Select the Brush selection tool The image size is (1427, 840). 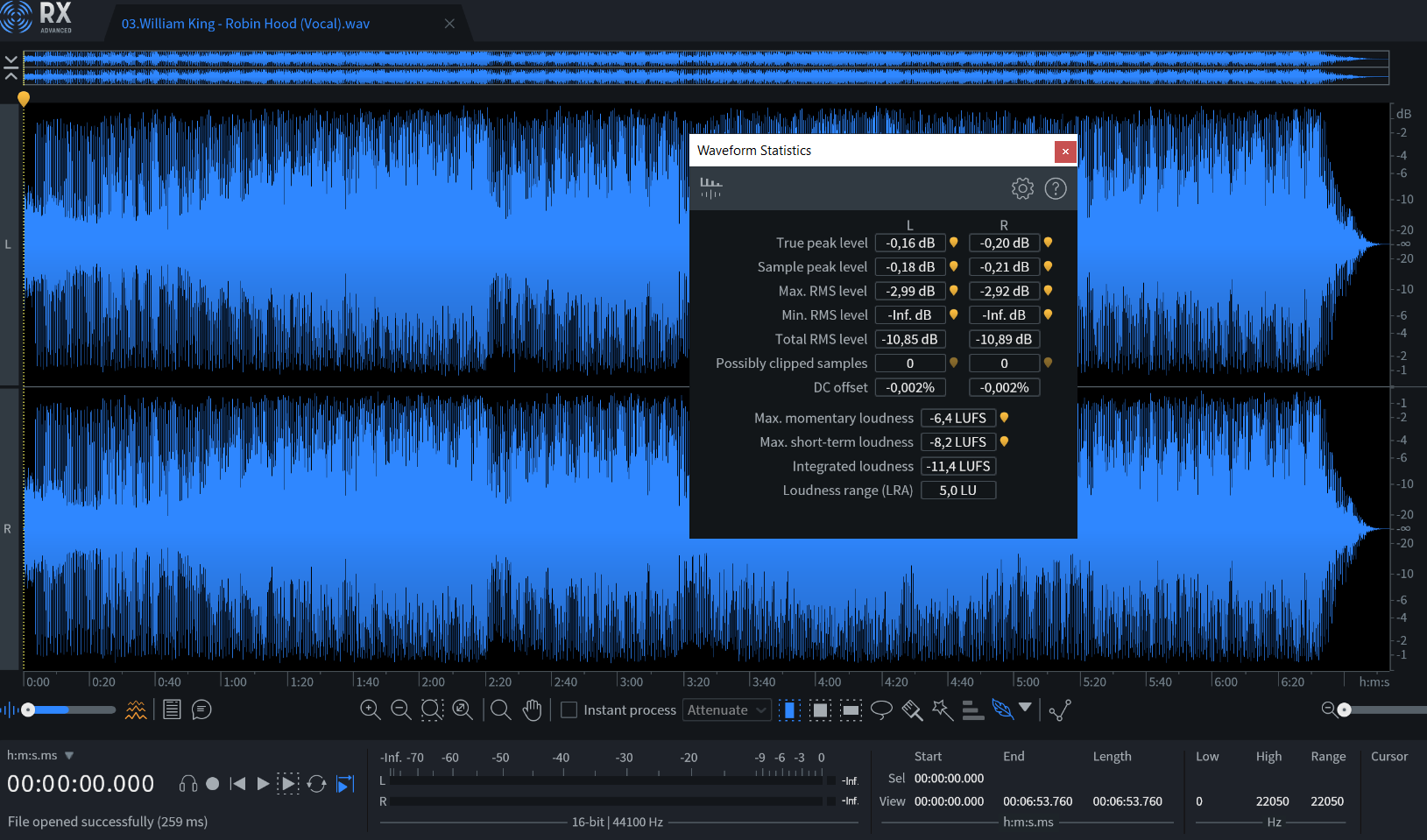(x=912, y=709)
